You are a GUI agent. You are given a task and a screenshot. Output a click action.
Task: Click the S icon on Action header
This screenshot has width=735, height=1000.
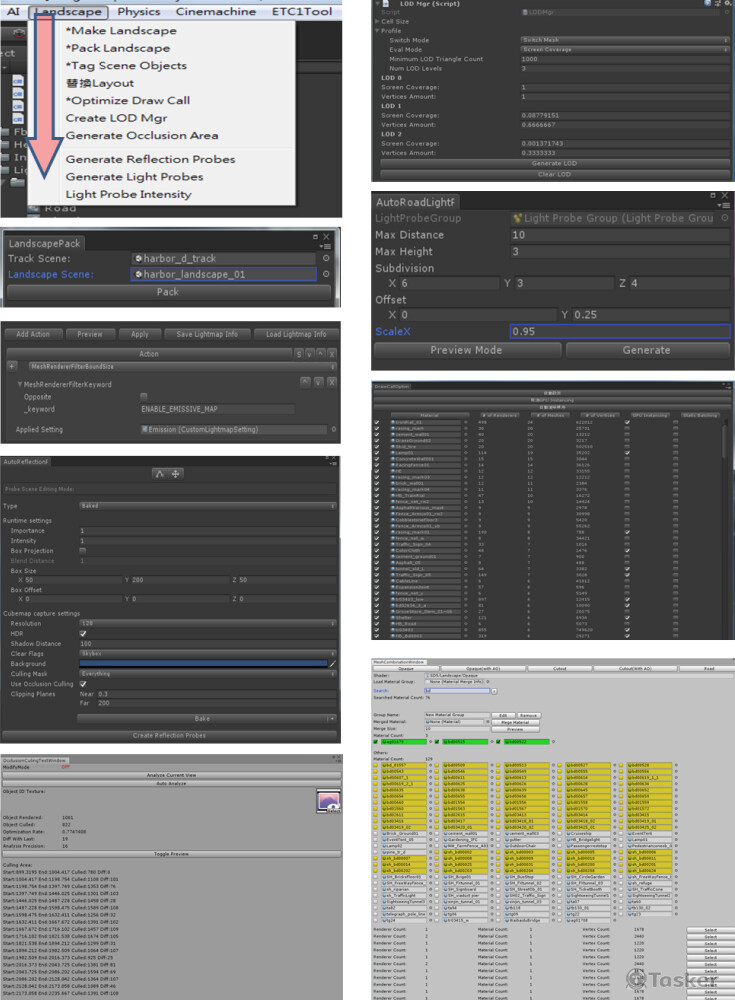pyautogui.click(x=299, y=354)
